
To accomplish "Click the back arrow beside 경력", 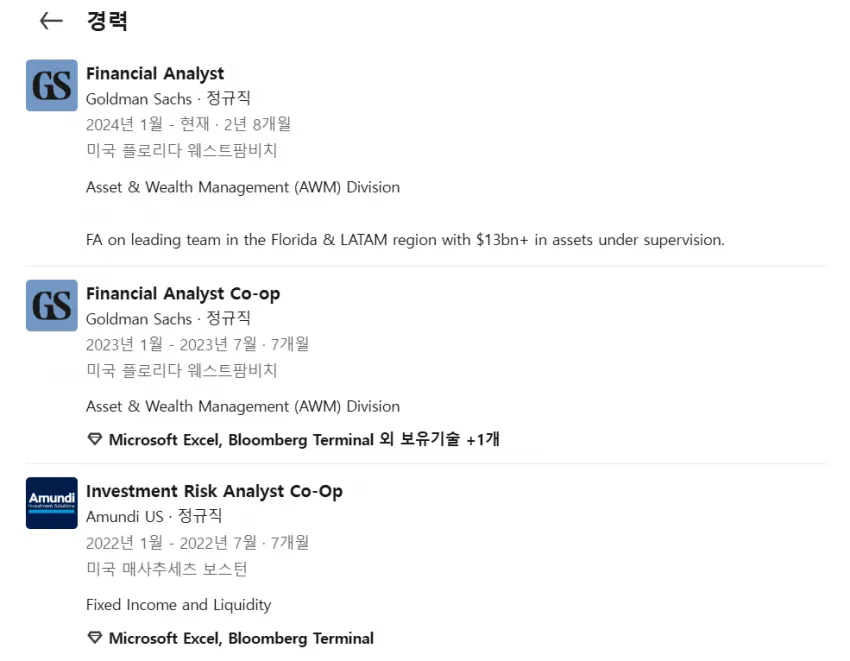I will coord(51,21).
